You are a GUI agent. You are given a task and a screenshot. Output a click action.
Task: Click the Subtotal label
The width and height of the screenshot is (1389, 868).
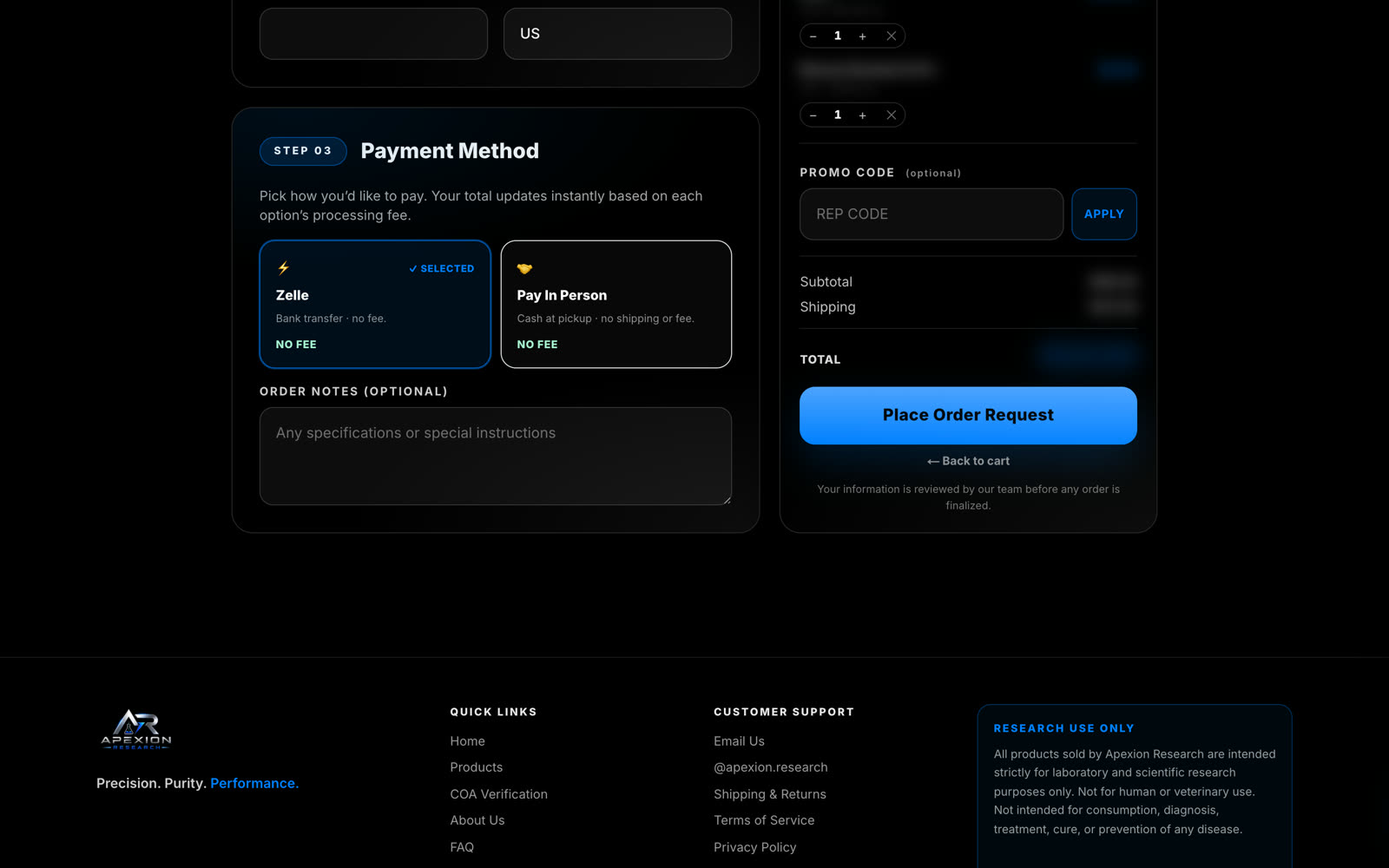[826, 282]
